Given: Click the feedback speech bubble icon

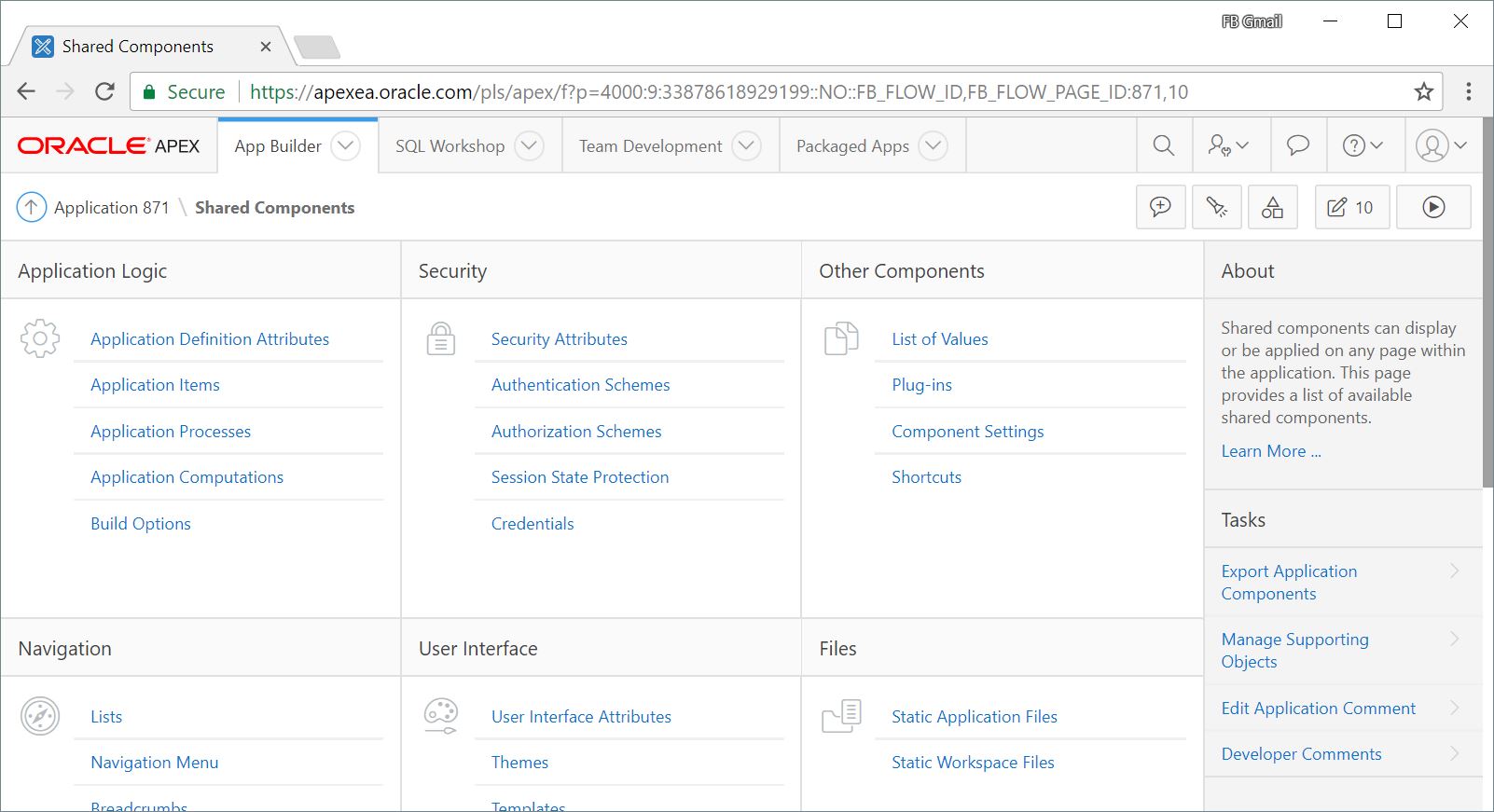Looking at the screenshot, I should pyautogui.click(x=1298, y=145).
